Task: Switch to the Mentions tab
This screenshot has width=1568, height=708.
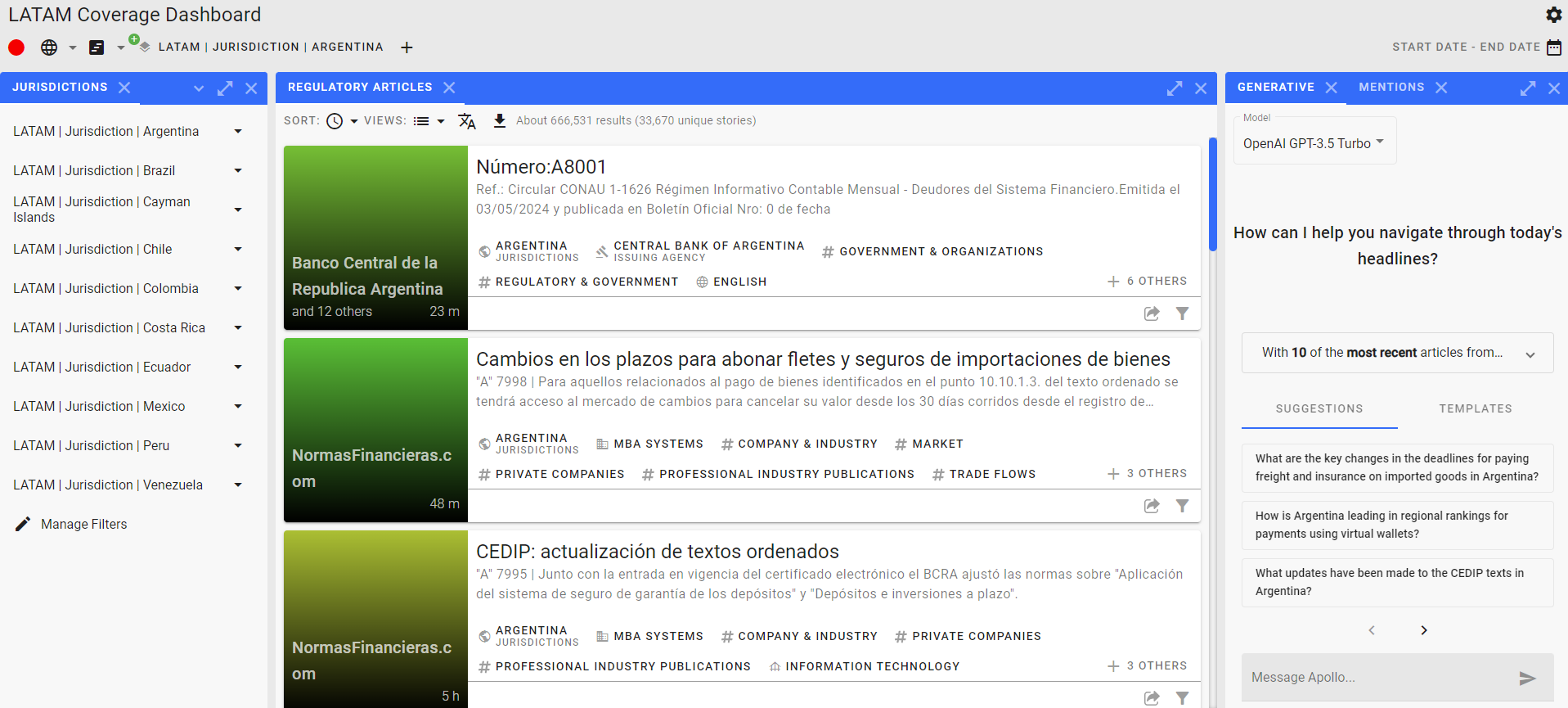Action: [1391, 87]
